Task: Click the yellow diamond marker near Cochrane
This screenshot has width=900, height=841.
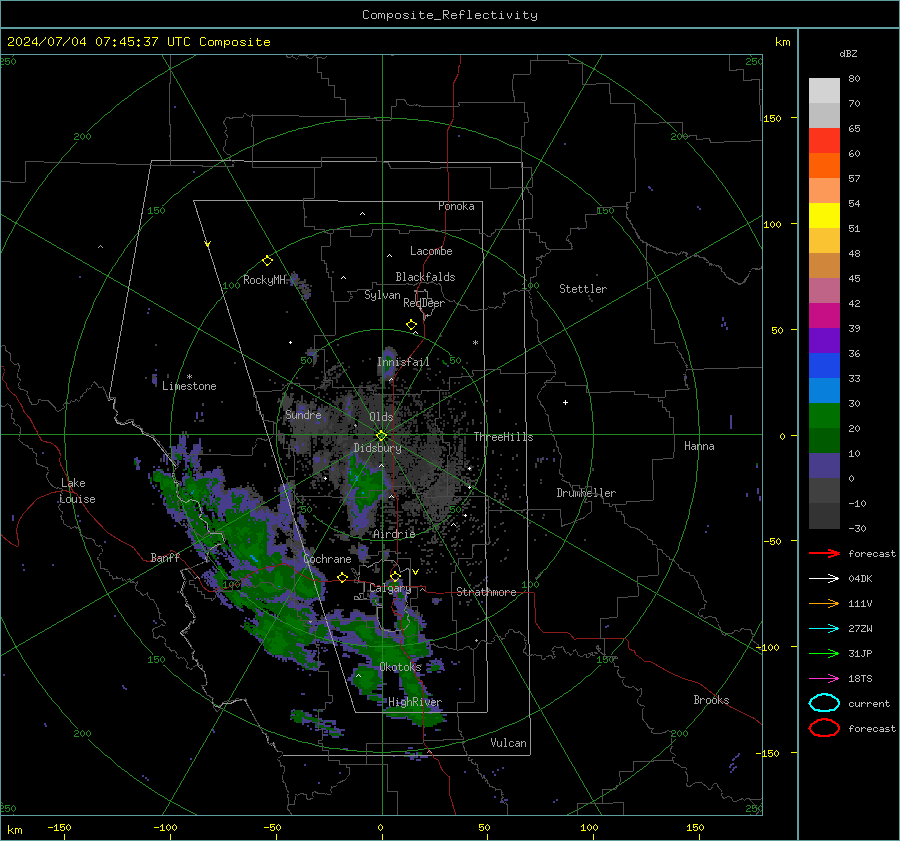Action: point(342,577)
